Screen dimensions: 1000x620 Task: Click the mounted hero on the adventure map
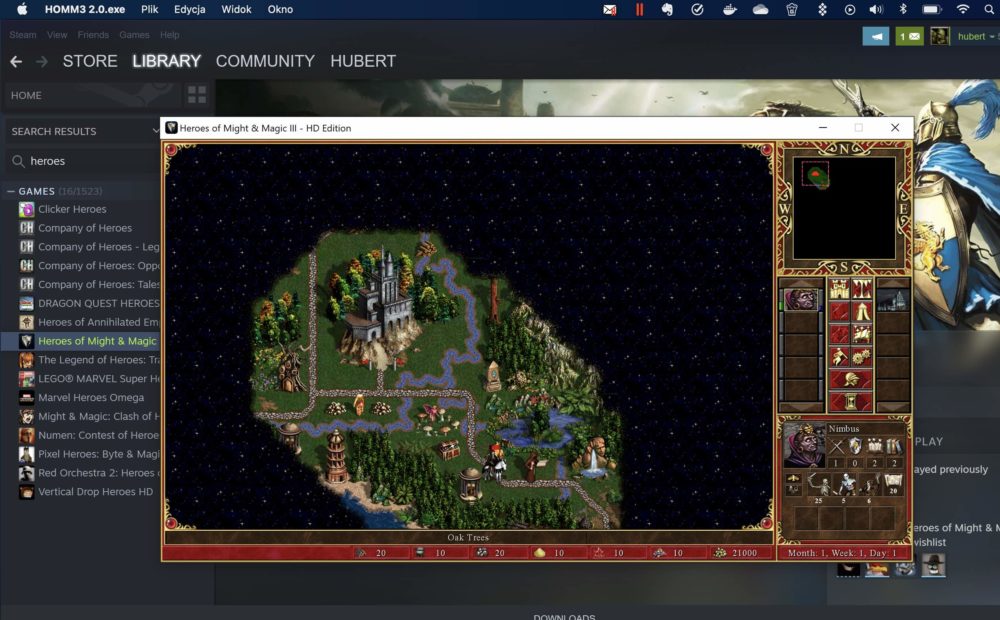tap(494, 462)
